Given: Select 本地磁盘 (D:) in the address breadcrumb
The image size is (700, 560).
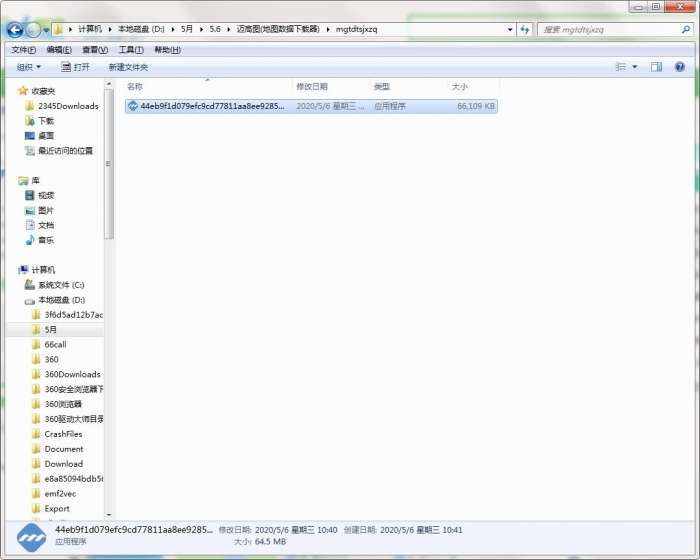Looking at the screenshot, I should point(141,29).
